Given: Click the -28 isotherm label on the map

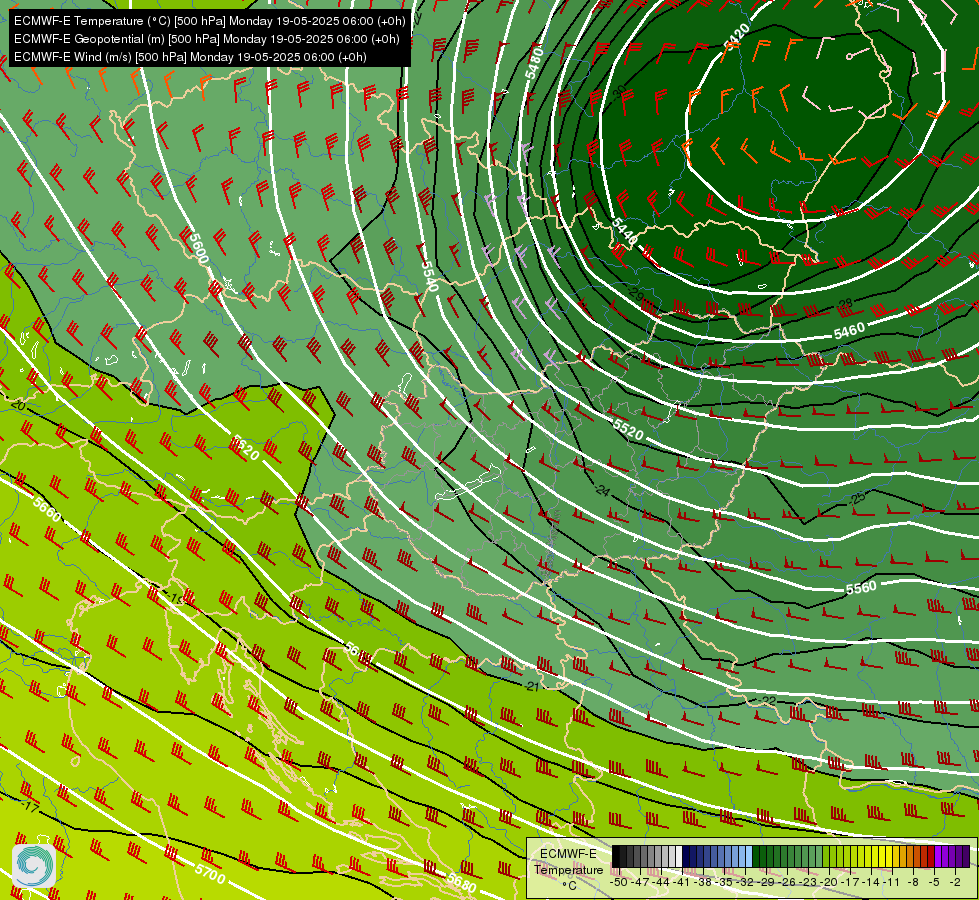Looking at the screenshot, I should point(845,304).
